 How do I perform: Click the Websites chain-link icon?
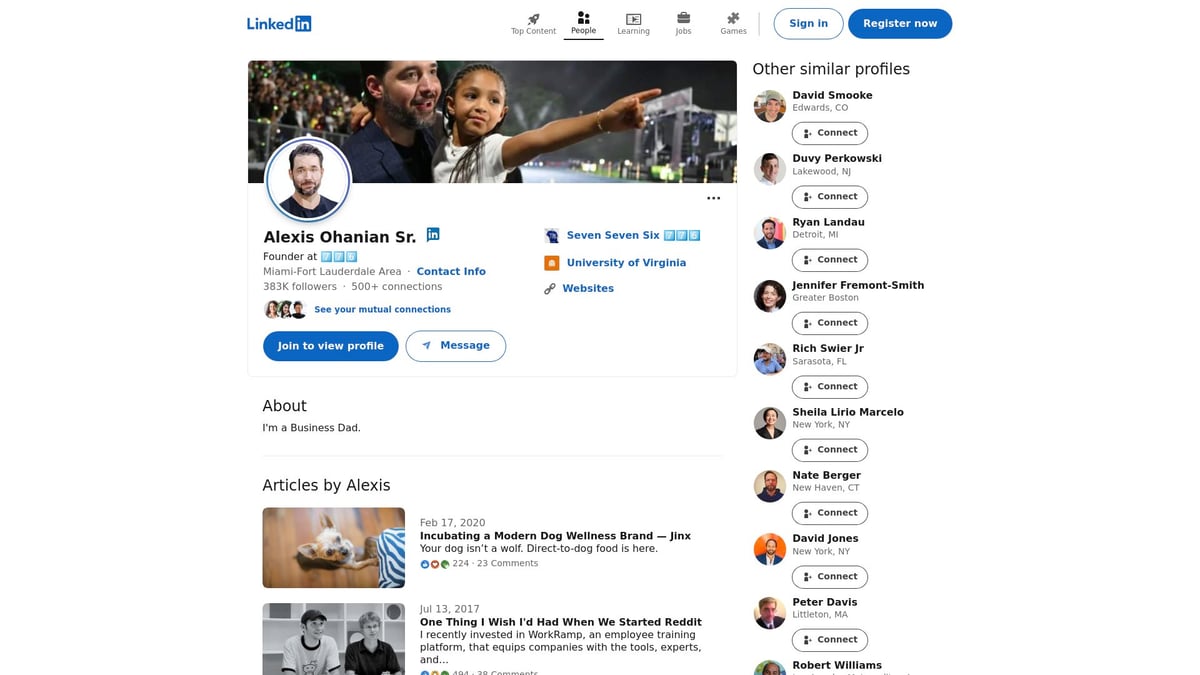click(x=550, y=288)
